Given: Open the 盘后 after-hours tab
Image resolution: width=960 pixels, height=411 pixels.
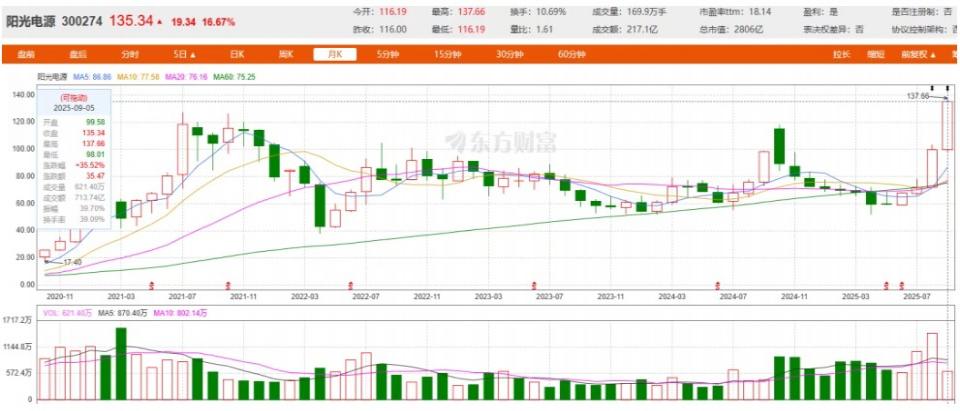Looking at the screenshot, I should (78, 55).
